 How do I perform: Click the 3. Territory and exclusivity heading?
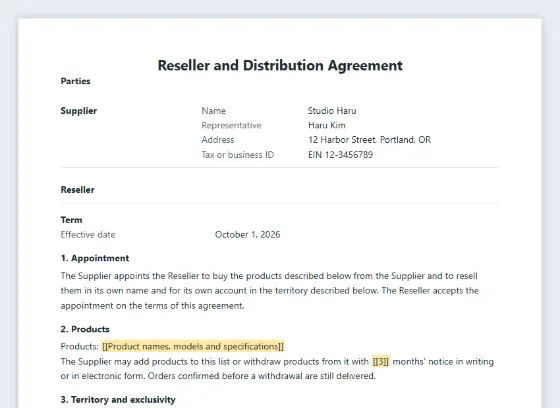click(x=118, y=399)
